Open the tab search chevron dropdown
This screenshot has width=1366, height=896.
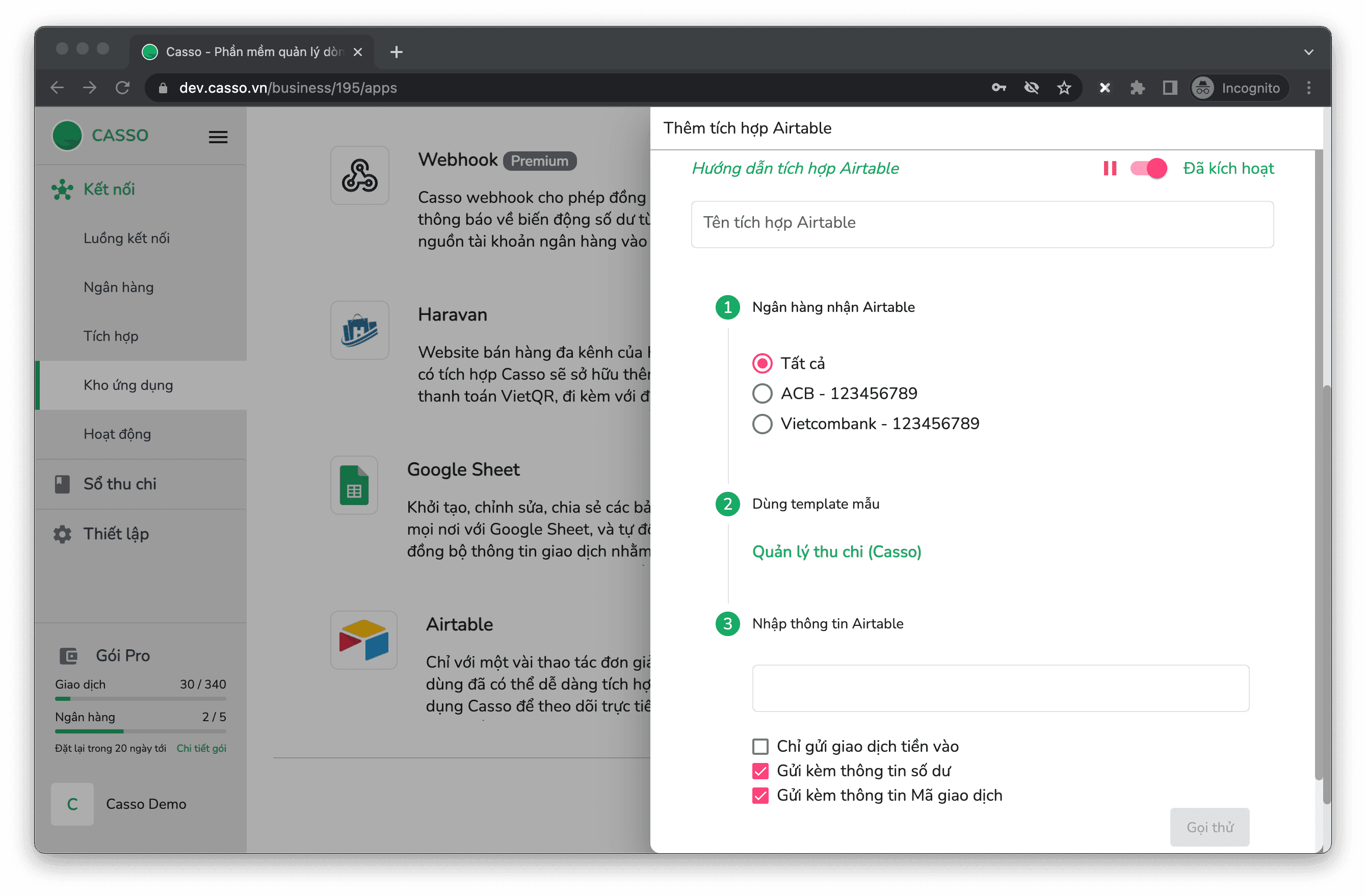1308,52
